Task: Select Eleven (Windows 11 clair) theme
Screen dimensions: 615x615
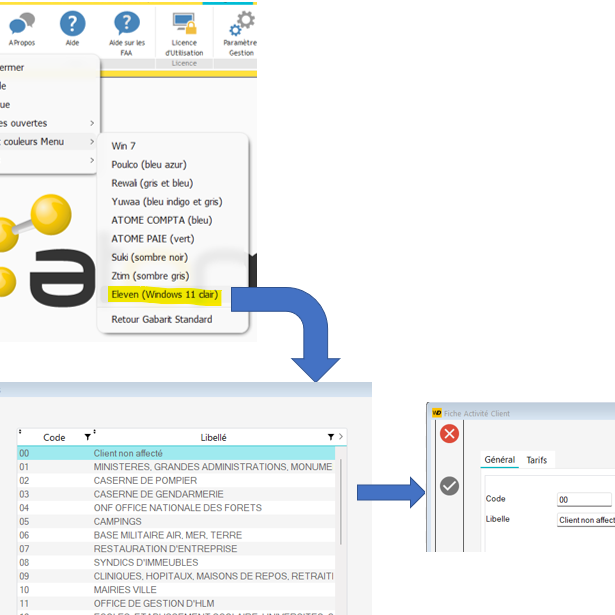Action: (165, 295)
